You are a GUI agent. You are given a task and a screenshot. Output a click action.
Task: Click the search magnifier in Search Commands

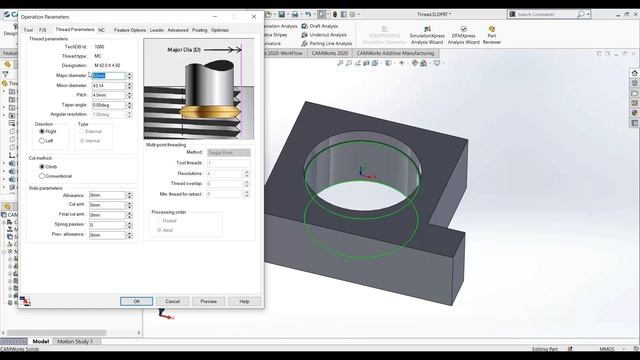[x=580, y=14]
